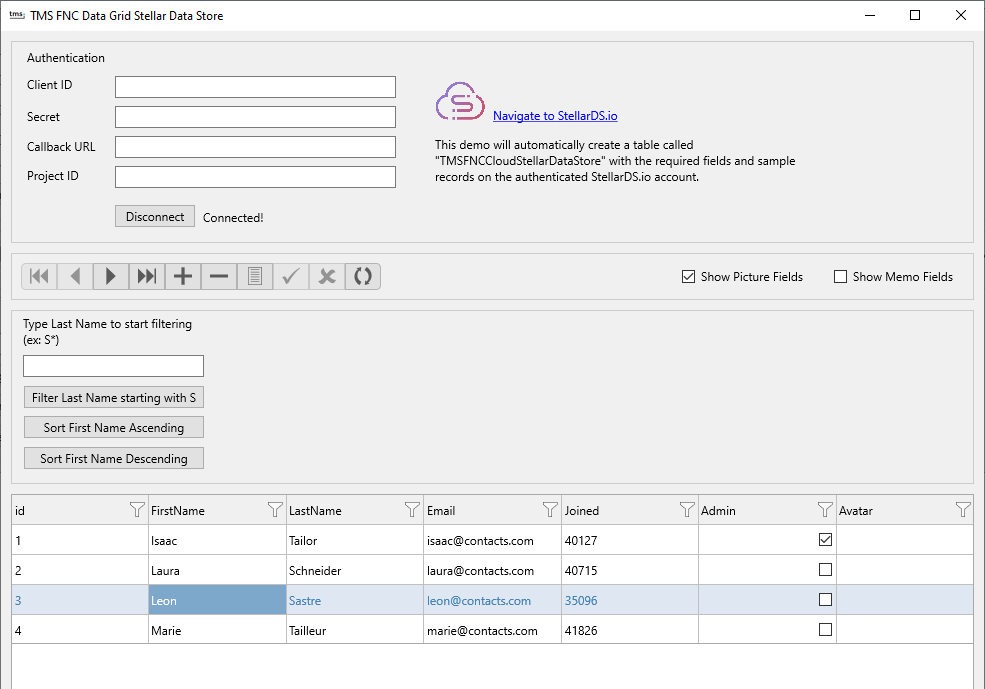Insert a new record with plus icon
985x689 pixels.
[x=183, y=276]
